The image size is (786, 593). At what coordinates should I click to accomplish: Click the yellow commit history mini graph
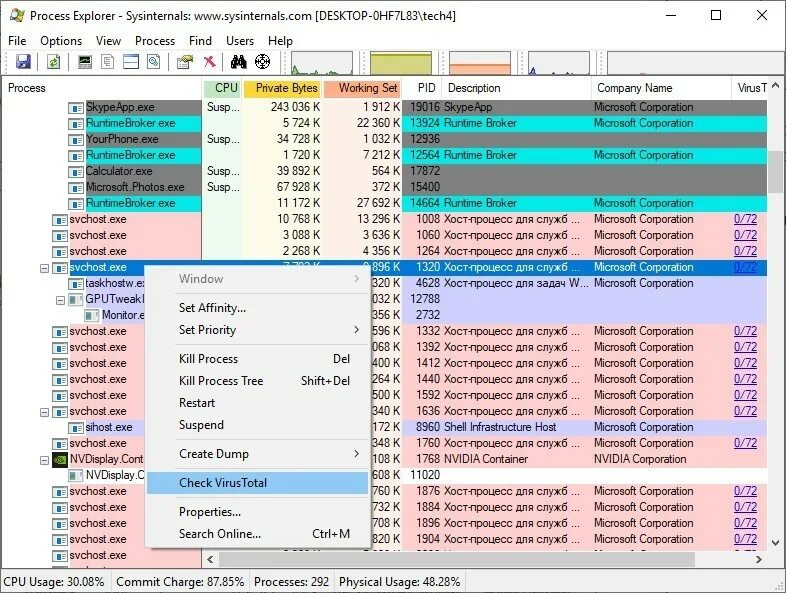401,63
